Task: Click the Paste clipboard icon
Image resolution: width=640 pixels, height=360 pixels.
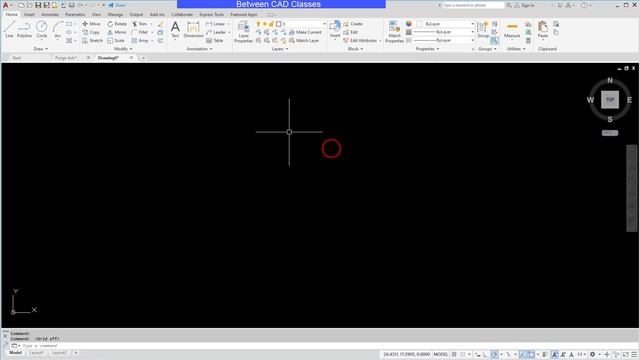Action: (543, 29)
